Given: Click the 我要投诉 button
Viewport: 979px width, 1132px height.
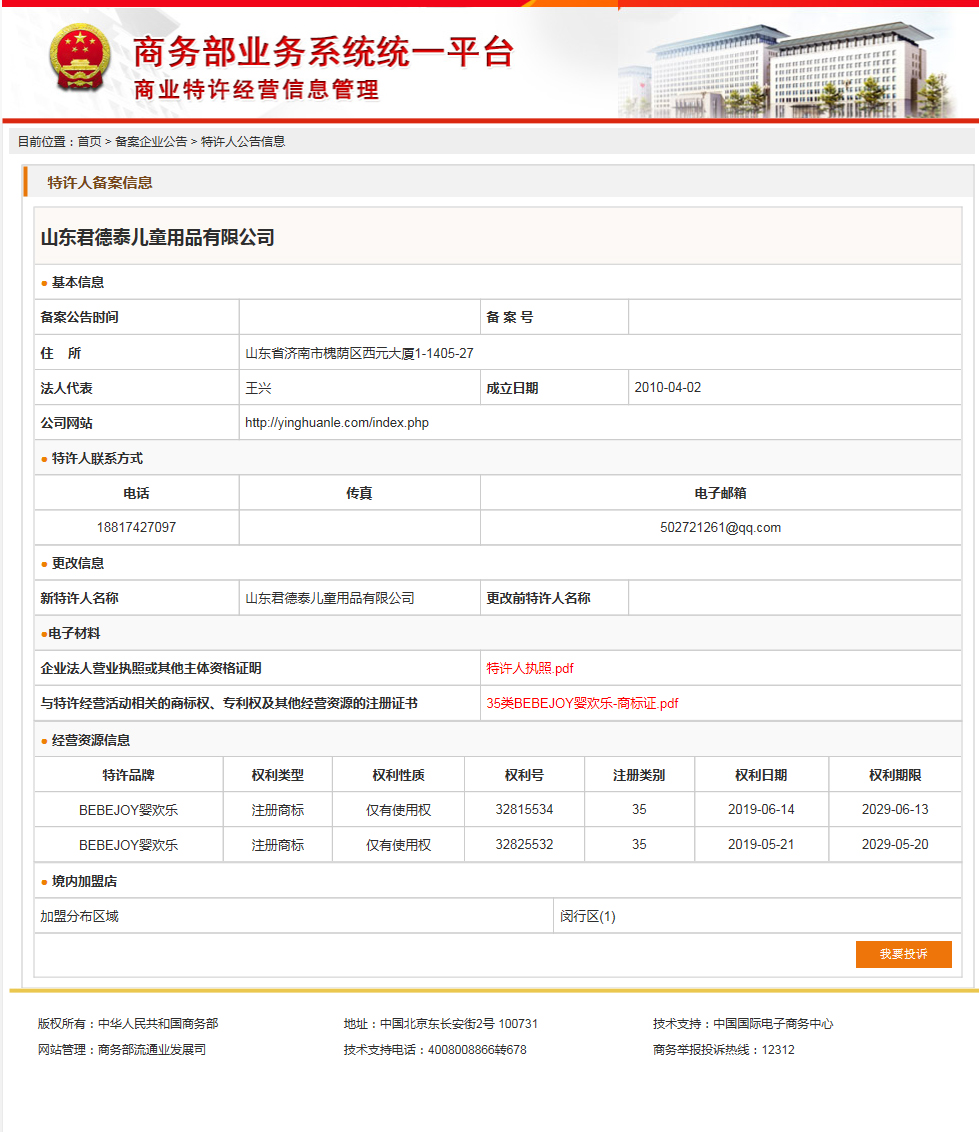Looking at the screenshot, I should pyautogui.click(x=903, y=954).
